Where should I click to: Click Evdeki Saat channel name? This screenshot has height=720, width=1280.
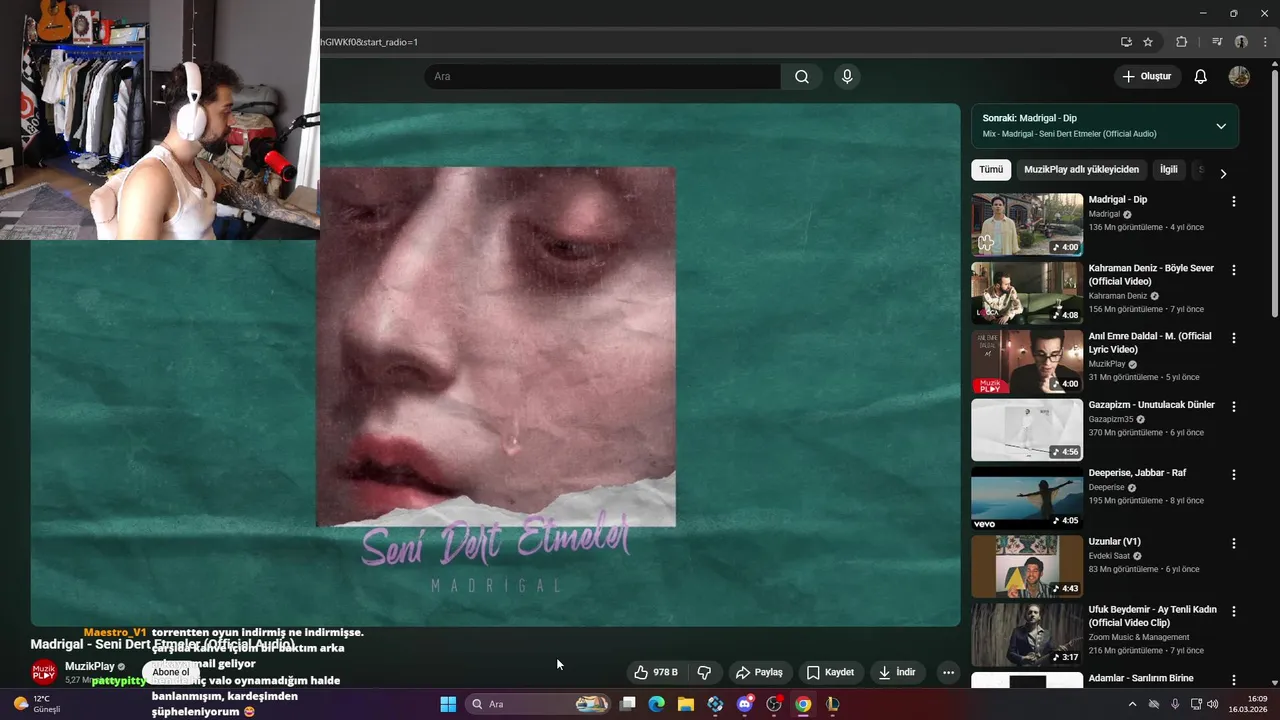tap(1109, 556)
